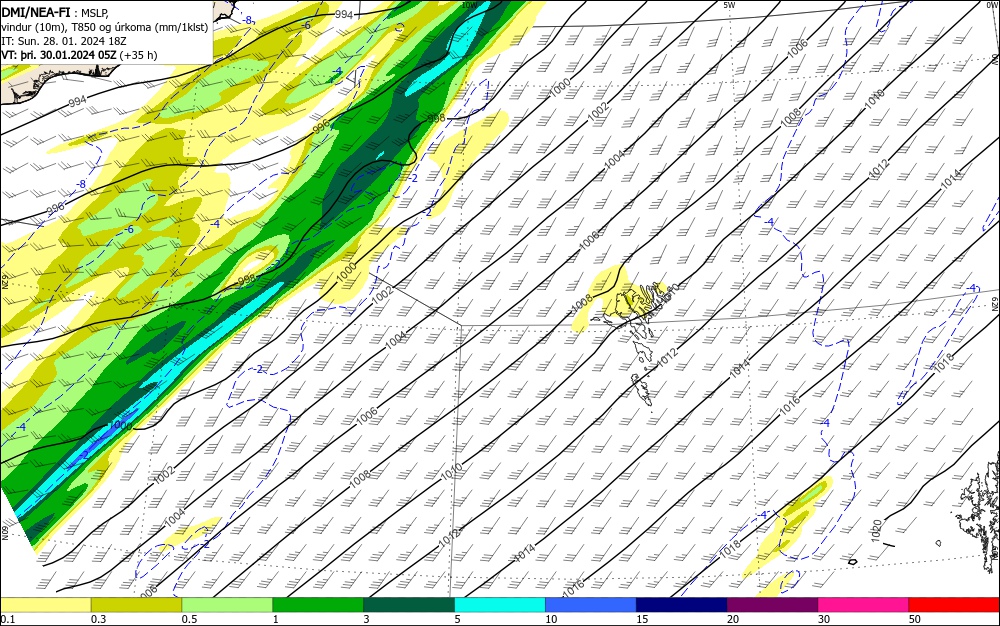Click the DMI/NEA-FI title text

click(36, 11)
